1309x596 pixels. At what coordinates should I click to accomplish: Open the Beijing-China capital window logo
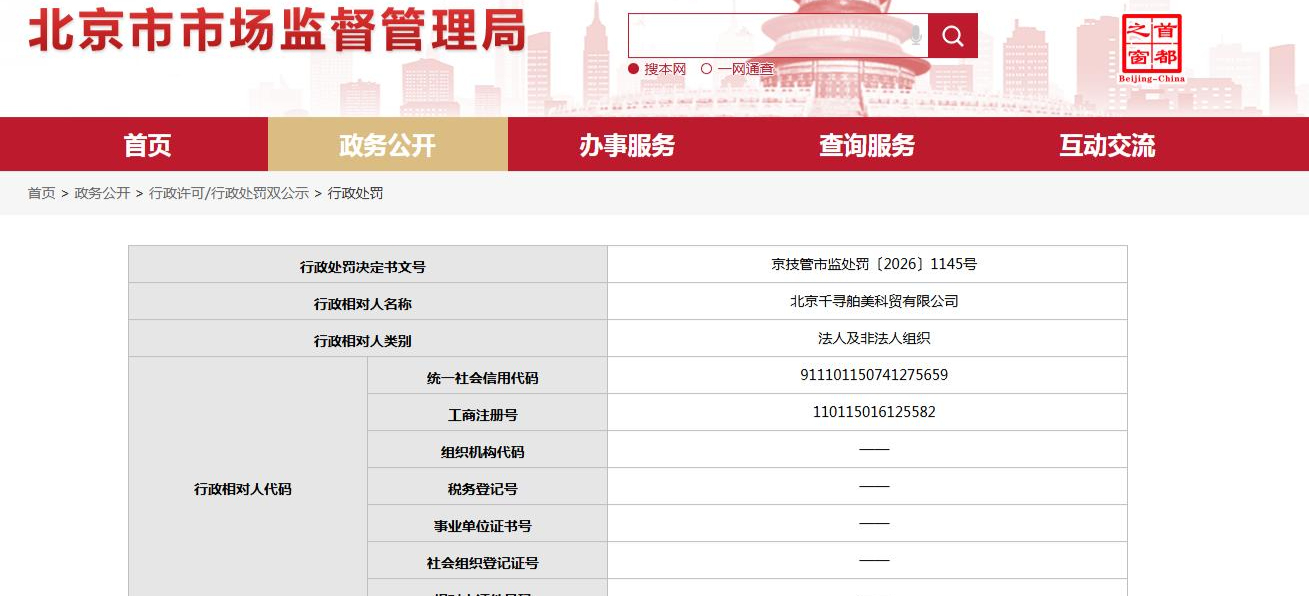1151,48
